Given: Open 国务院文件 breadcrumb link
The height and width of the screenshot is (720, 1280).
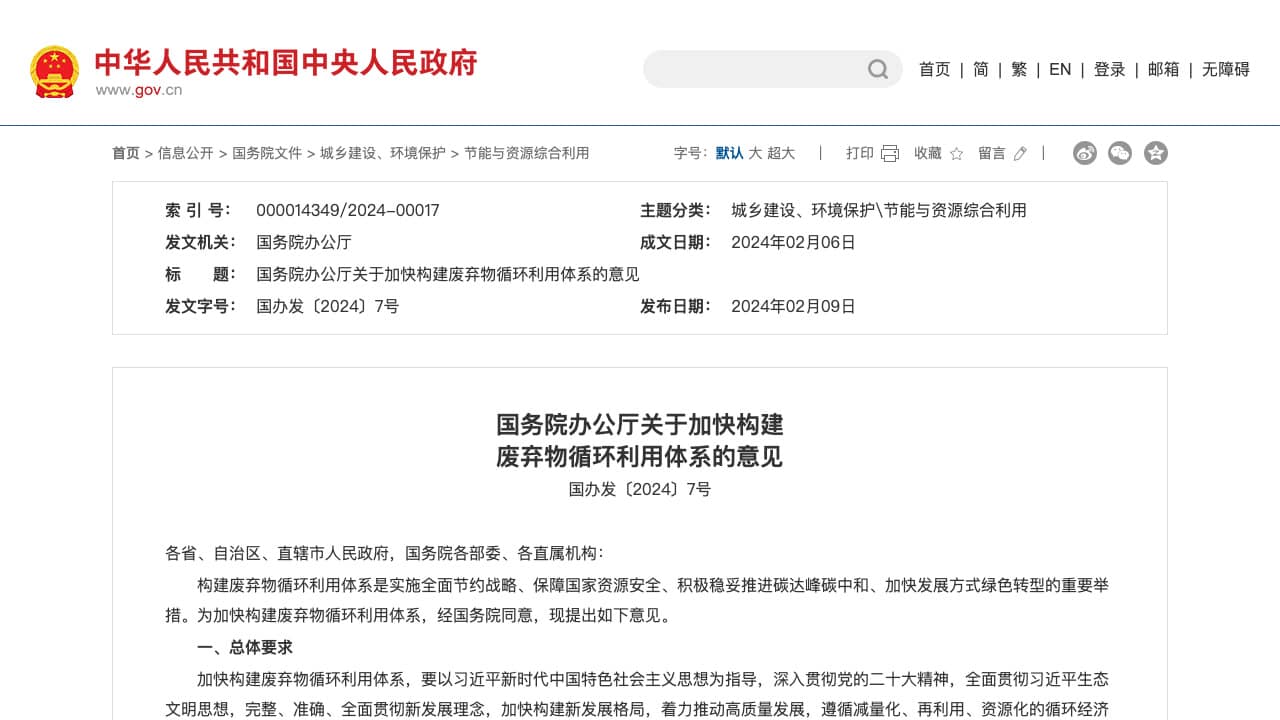Looking at the screenshot, I should 267,153.
